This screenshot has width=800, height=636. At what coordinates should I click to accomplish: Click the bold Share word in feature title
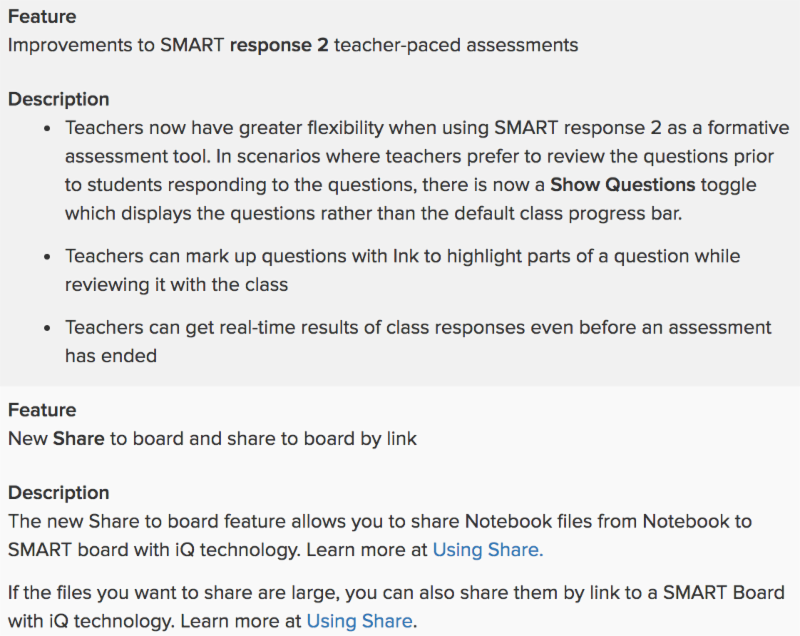tap(78, 438)
